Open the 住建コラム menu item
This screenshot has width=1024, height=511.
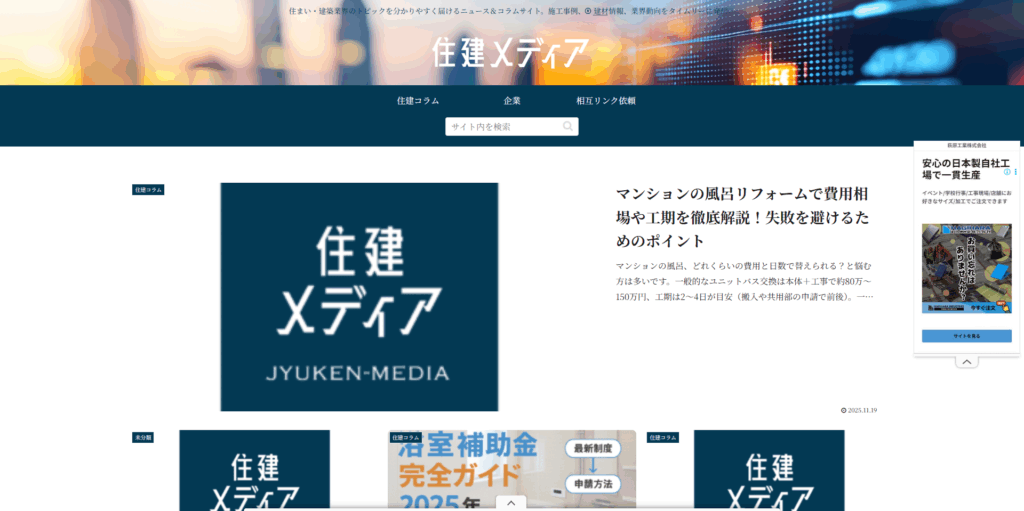coord(418,101)
